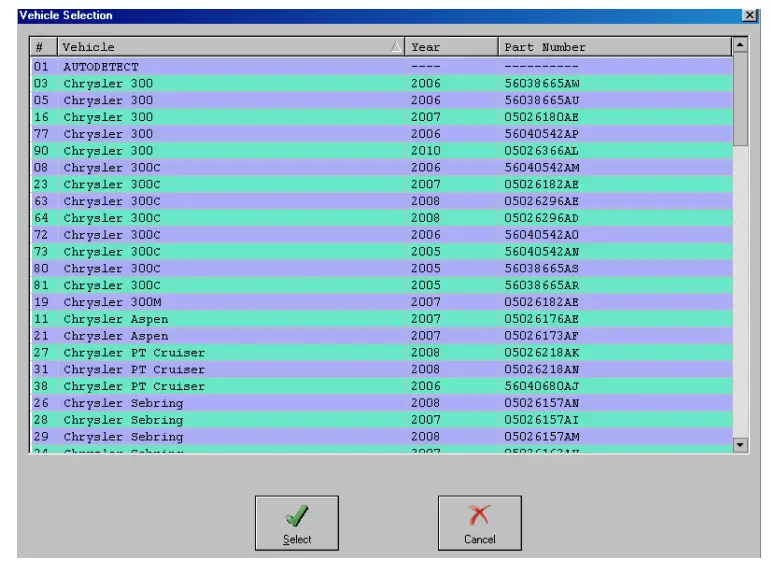Click part number 56040542AO
Viewport: 770px width, 568px height.
(x=541, y=235)
